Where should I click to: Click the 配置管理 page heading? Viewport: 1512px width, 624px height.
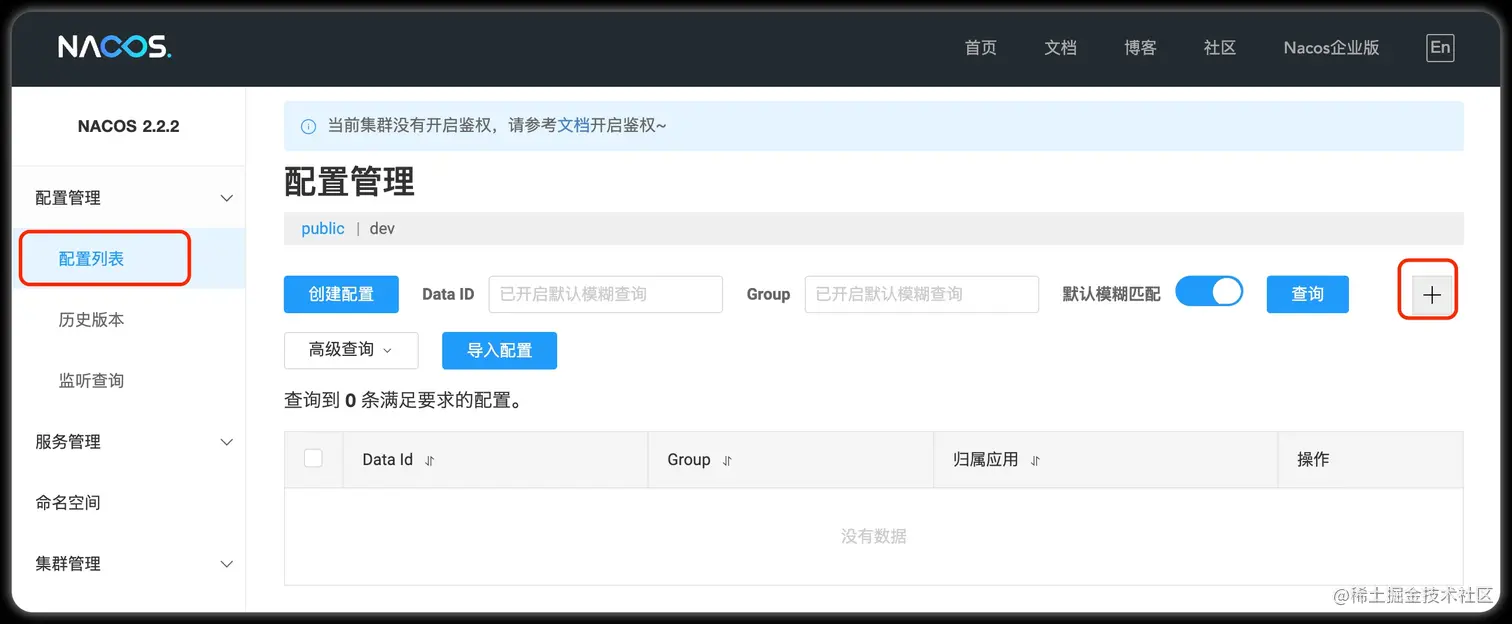pos(349,181)
